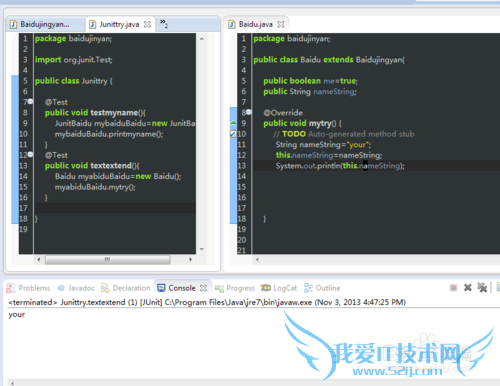Click Java file icon on Baidujingyan tab
This screenshot has width=500, height=386.
point(13,24)
